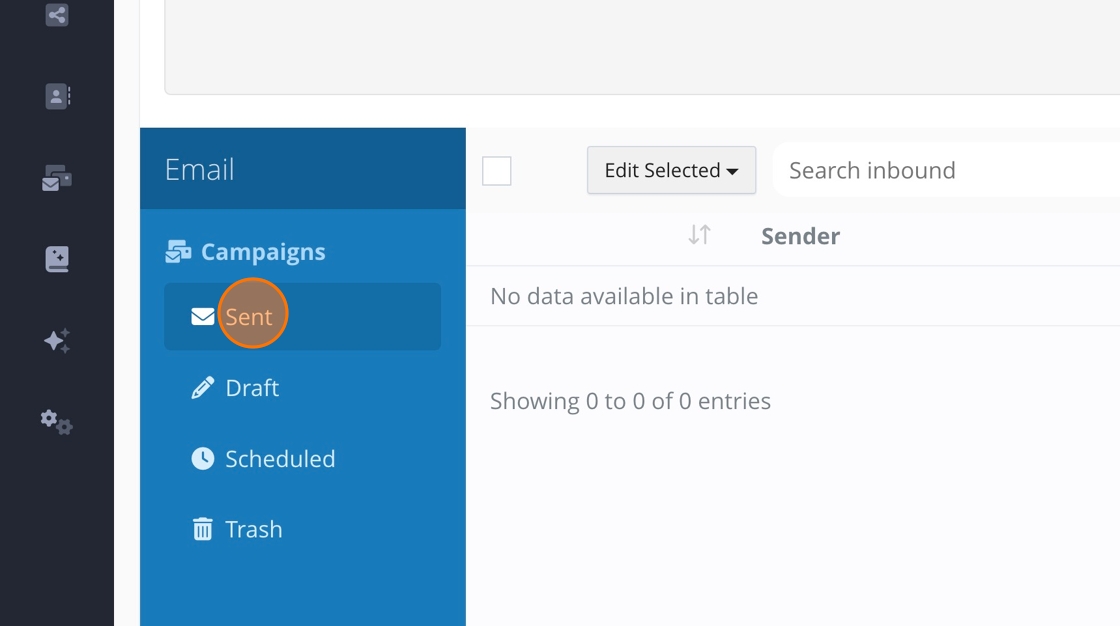Open the AI sparkles icon in sidebar
The width and height of the screenshot is (1120, 626).
pyautogui.click(x=57, y=341)
